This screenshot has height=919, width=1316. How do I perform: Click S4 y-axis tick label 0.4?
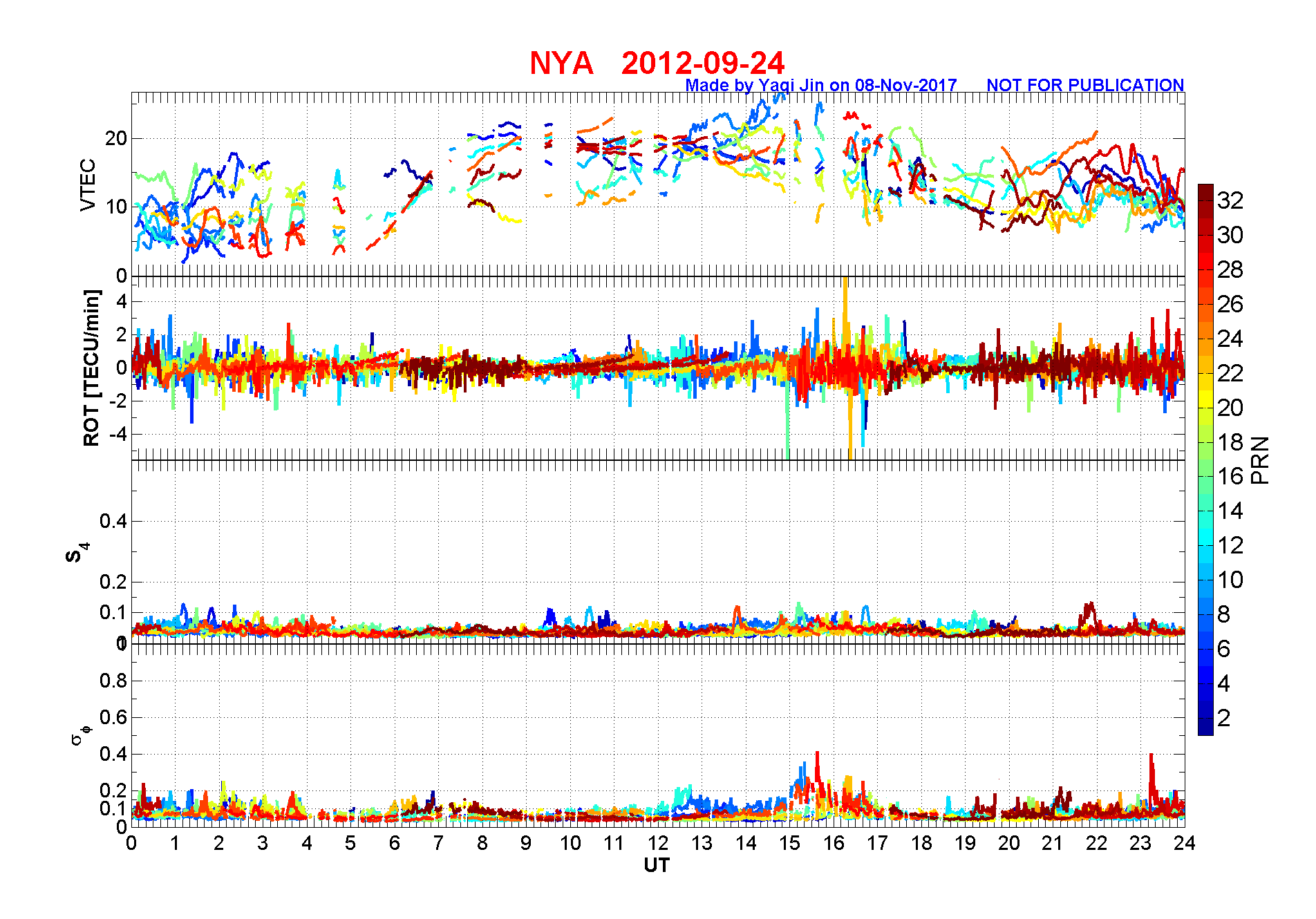click(x=113, y=521)
